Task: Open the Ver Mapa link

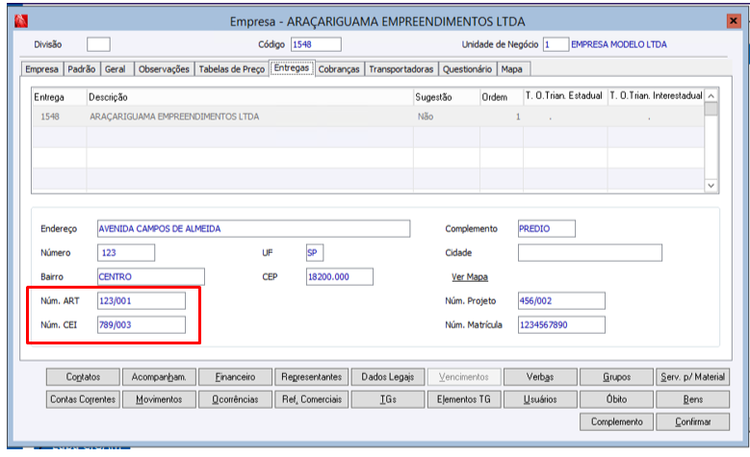Action: tap(470, 277)
